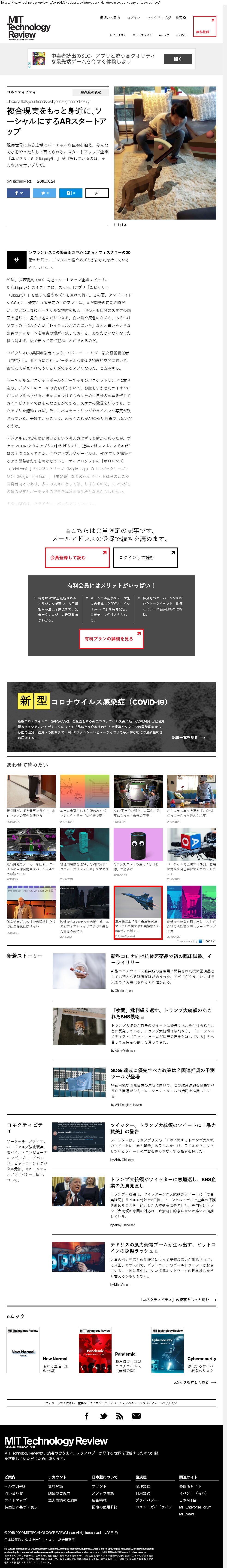This screenshot has height=1568, width=227.
Task: Click the 開く button on ad banner
Action: [x=178, y=59]
